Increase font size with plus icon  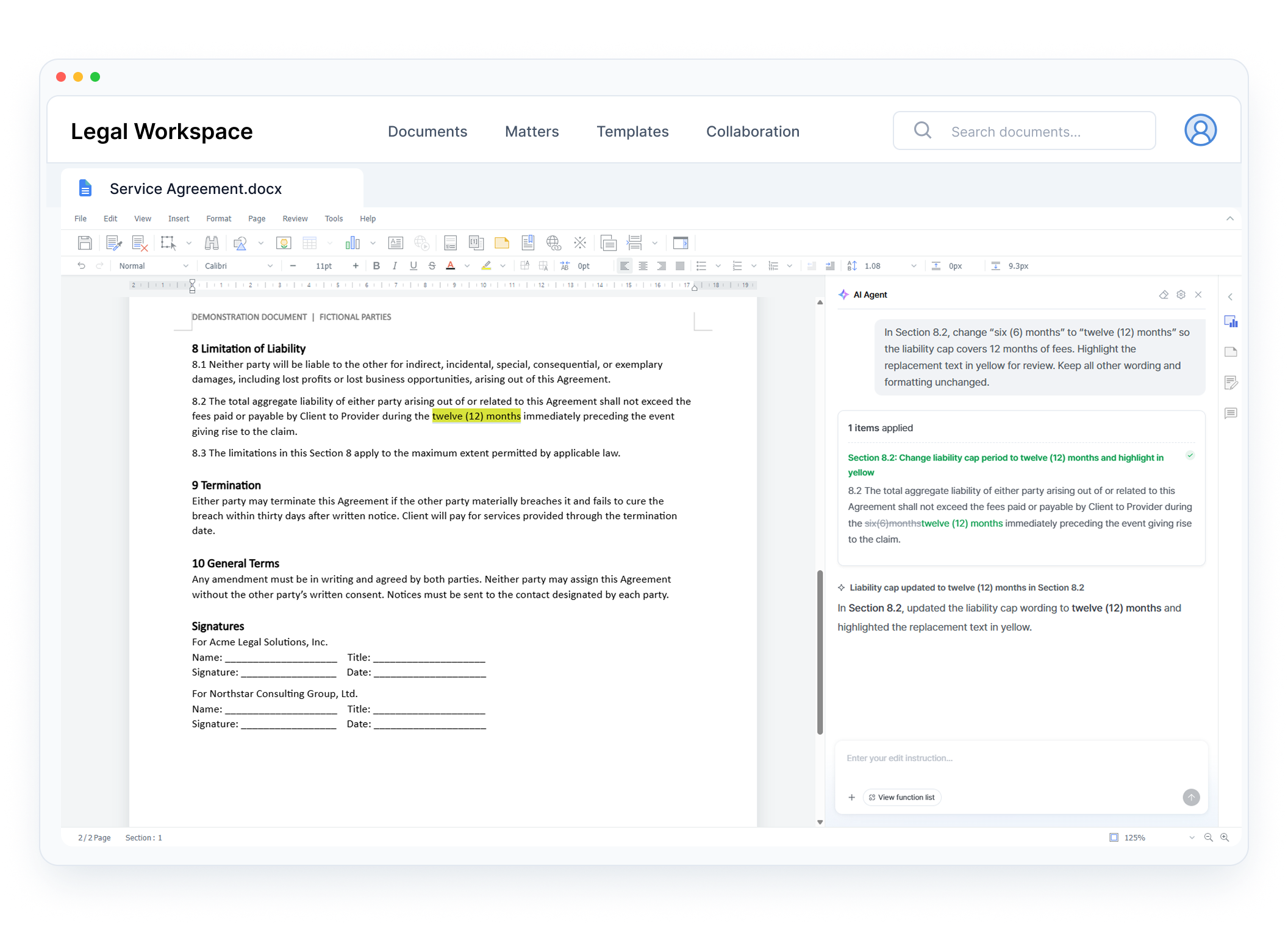(x=356, y=266)
